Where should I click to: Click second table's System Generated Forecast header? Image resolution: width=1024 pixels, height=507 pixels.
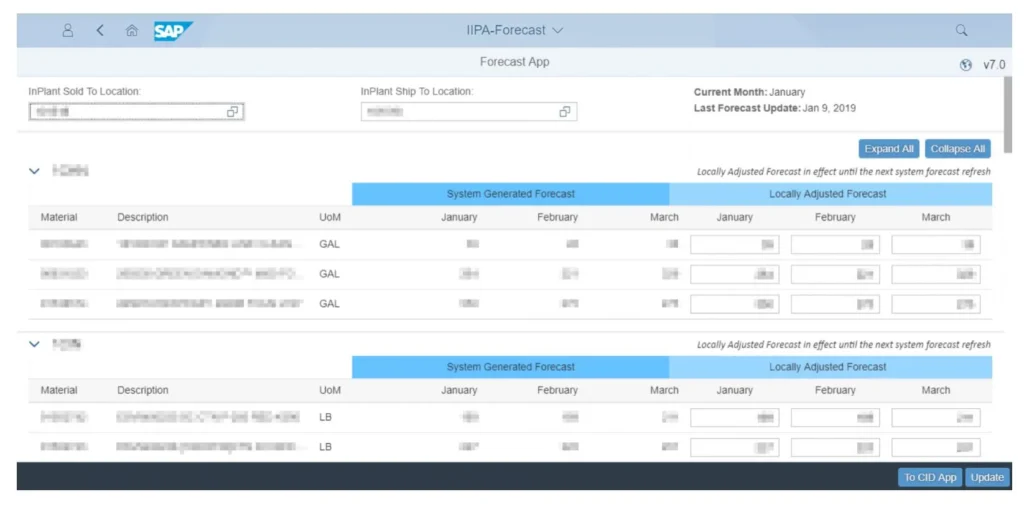(511, 367)
